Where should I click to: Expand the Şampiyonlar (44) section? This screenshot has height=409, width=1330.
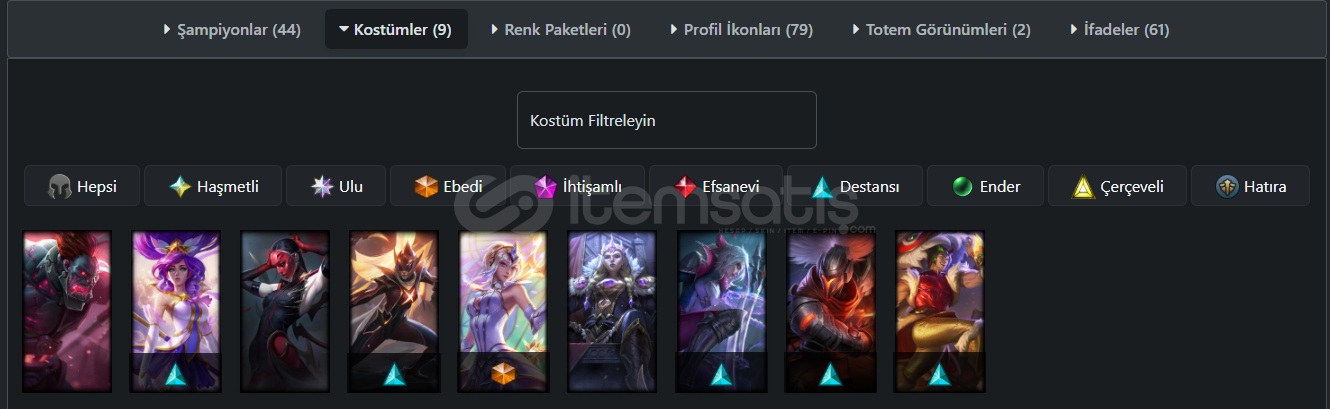point(232,30)
